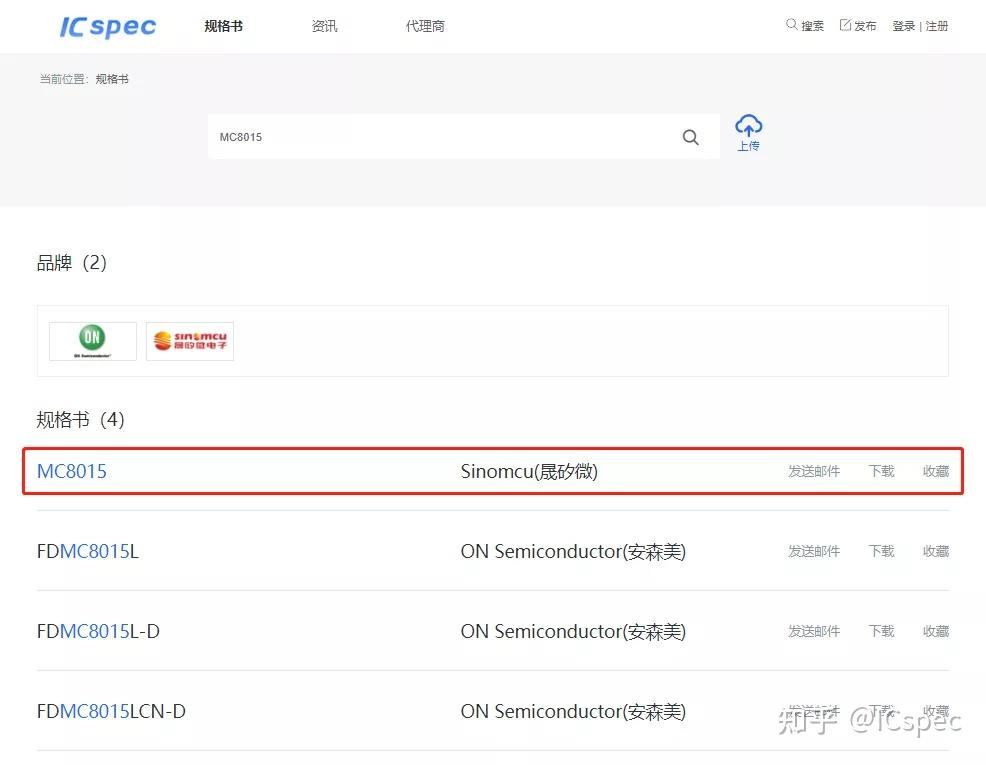Image resolution: width=986 pixels, height=765 pixels.
Task: Select the sinomcu 晟矽微电子 brand logo
Action: pos(189,340)
